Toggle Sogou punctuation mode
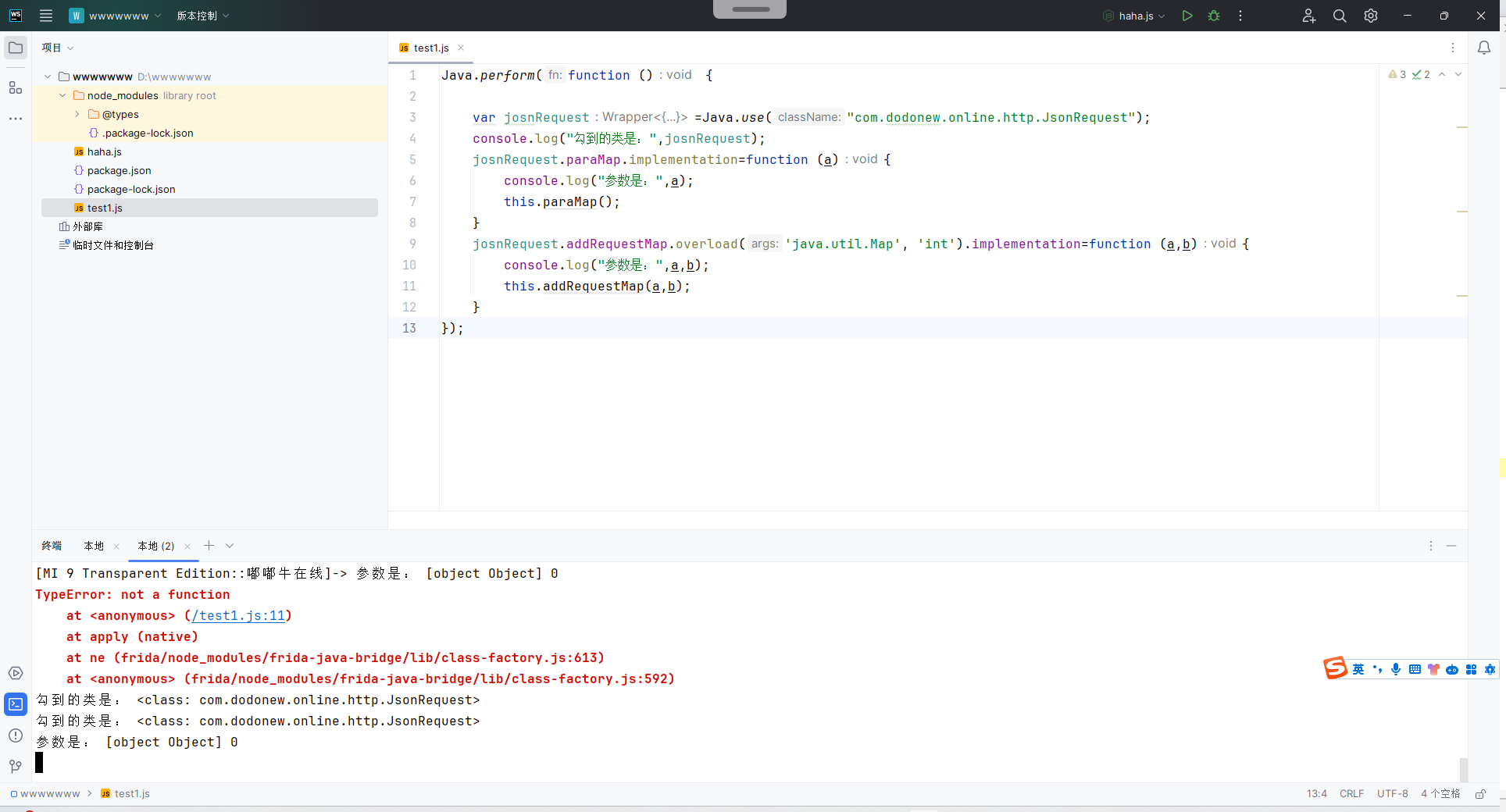The height and width of the screenshot is (812, 1506). click(1377, 669)
